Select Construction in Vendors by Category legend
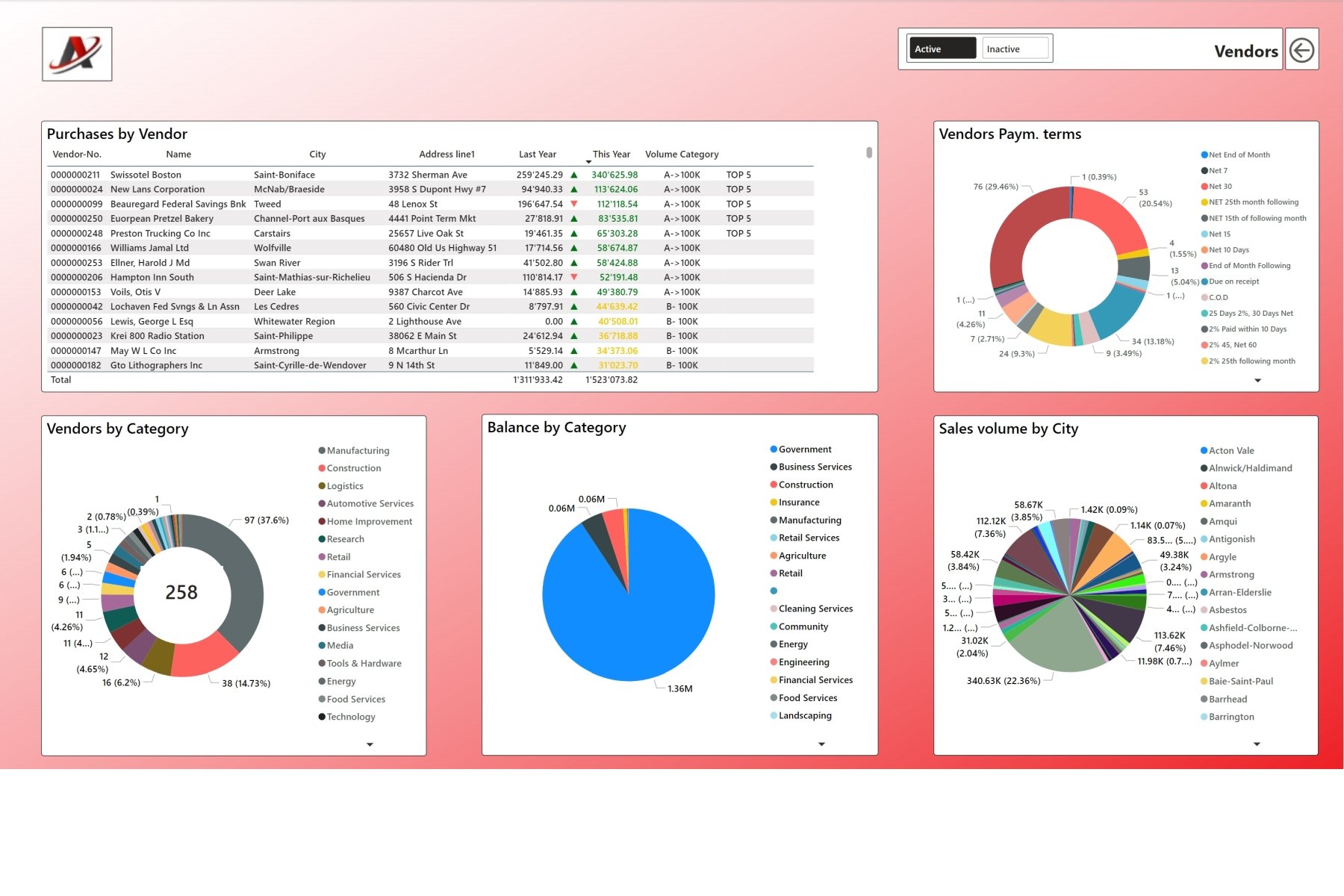This screenshot has height=896, width=1344. click(349, 468)
